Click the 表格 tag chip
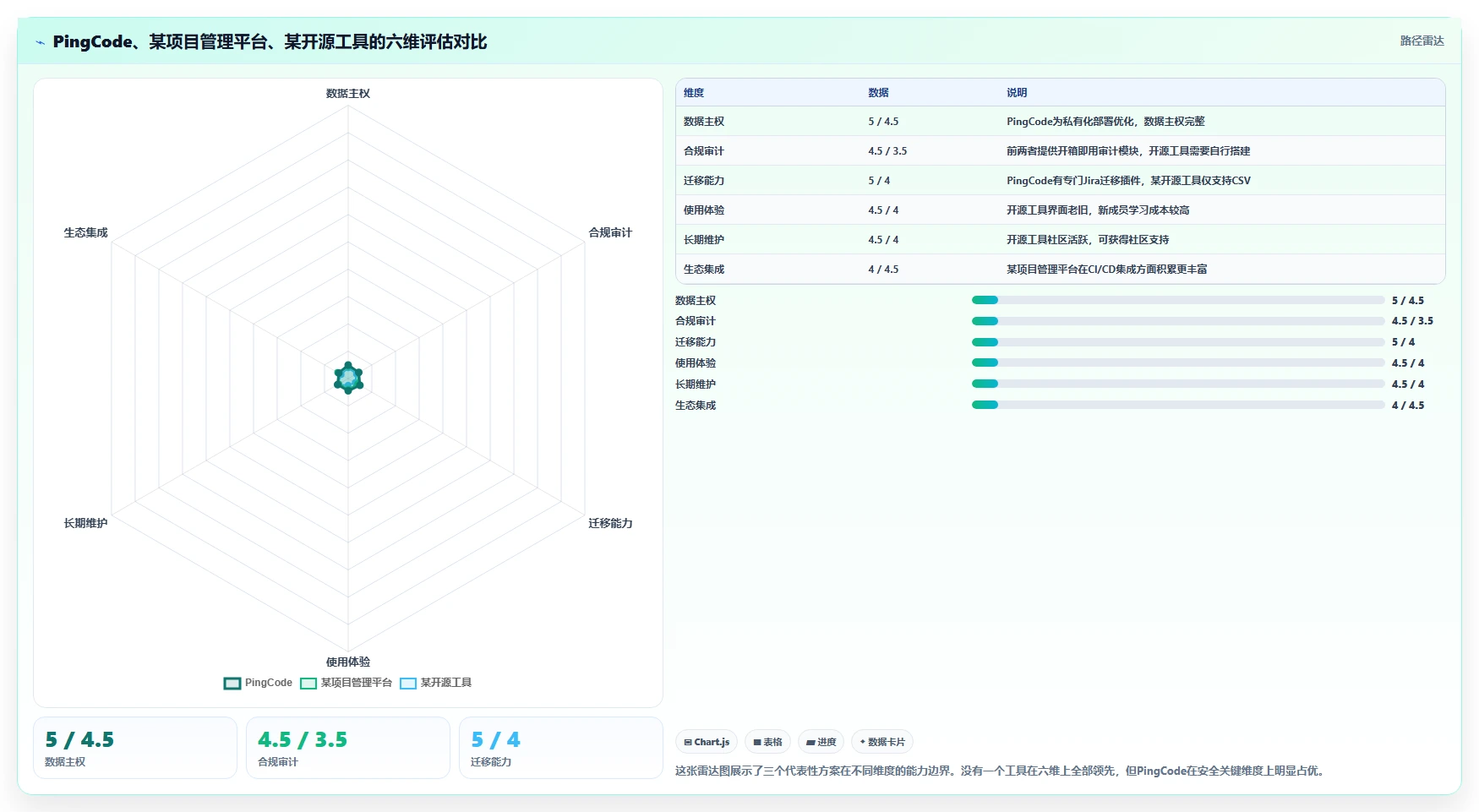Viewport: 1479px width, 812px height. click(x=767, y=742)
